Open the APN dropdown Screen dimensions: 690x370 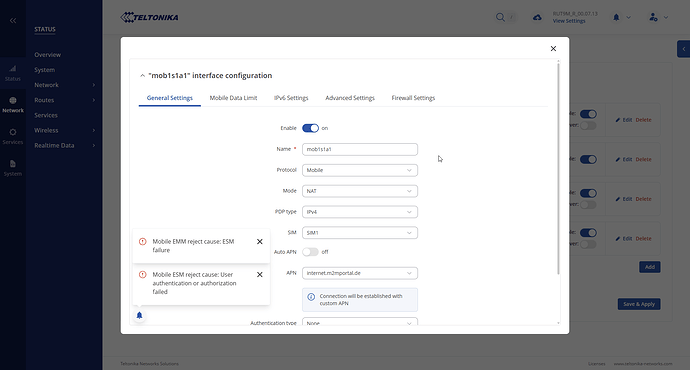[x=360, y=273]
